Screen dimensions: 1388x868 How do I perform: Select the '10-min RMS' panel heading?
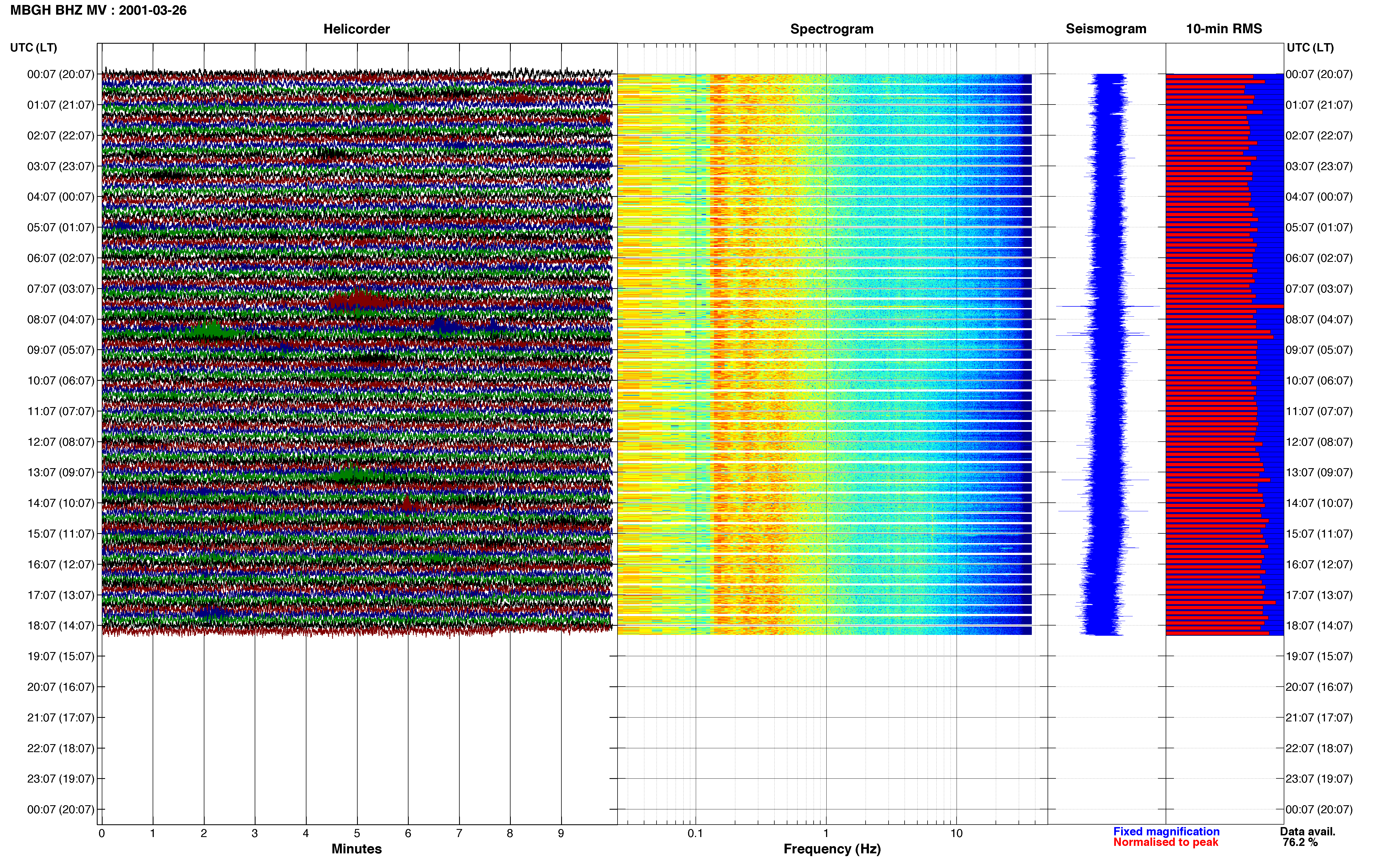(1224, 29)
